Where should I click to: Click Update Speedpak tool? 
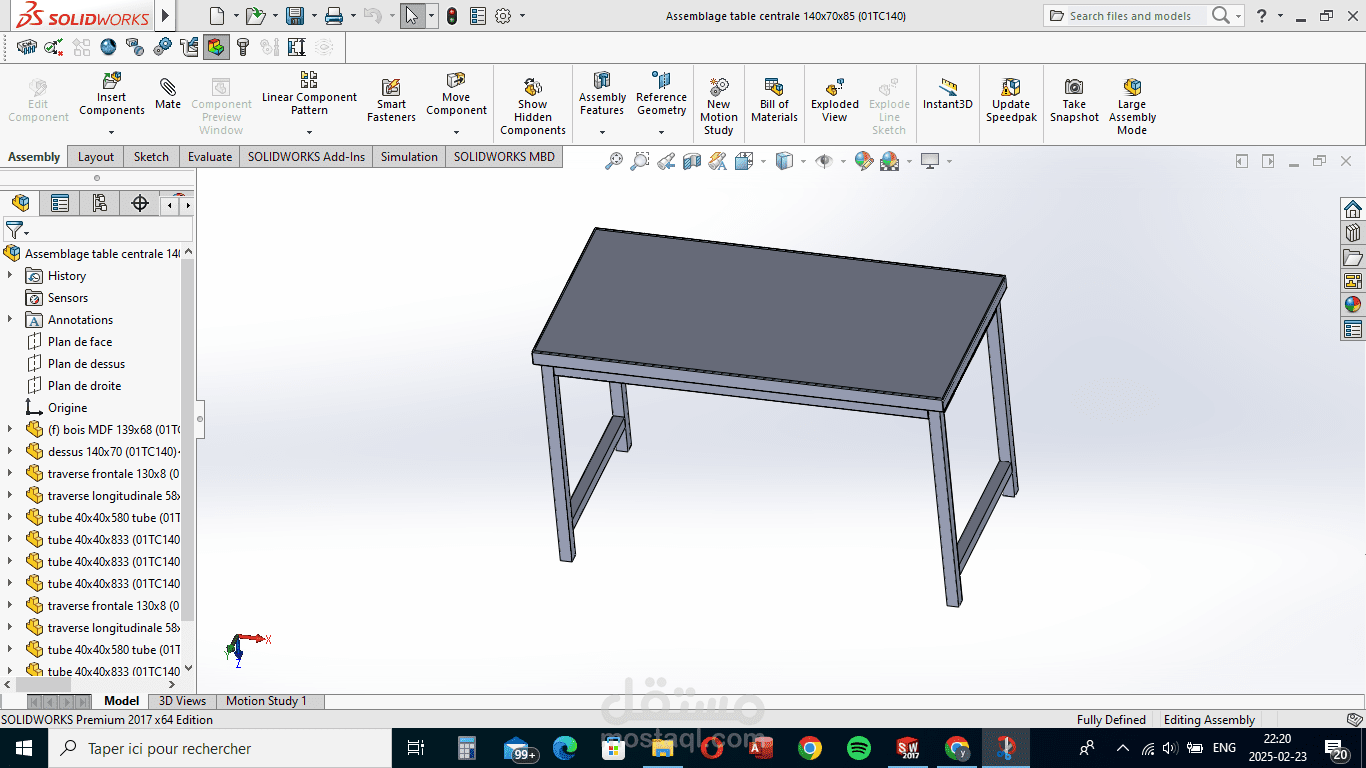coord(1011,99)
